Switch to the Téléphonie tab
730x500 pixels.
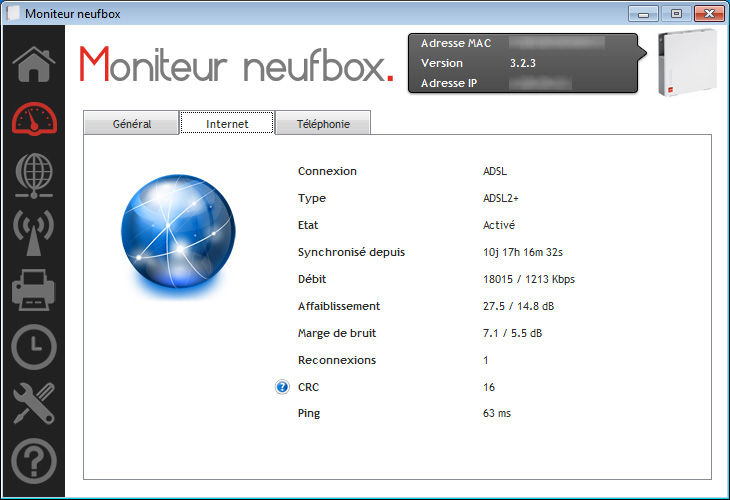(323, 124)
